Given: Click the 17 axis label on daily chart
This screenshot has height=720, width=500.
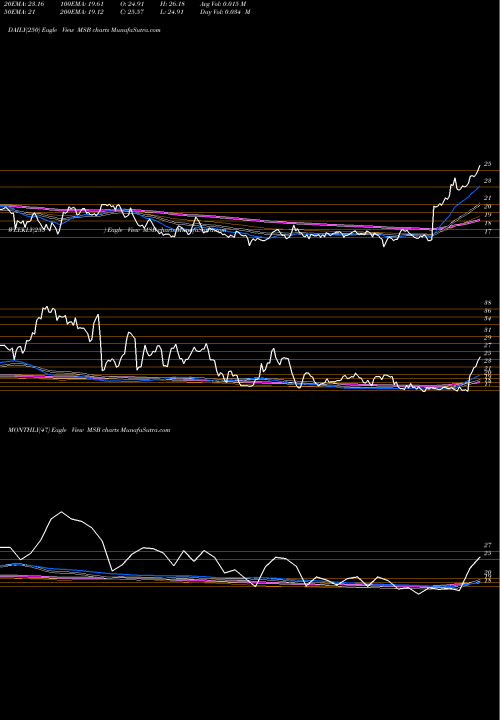Looking at the screenshot, I should coord(488,232).
